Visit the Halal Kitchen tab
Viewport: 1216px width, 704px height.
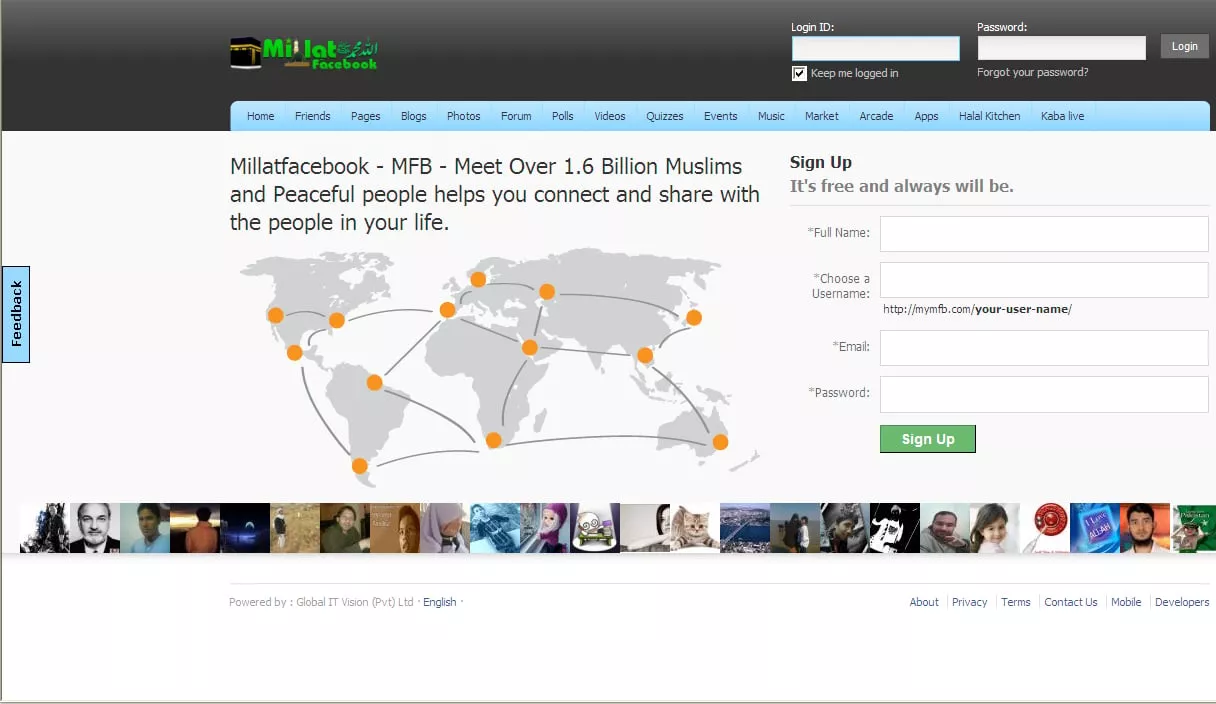(x=990, y=116)
